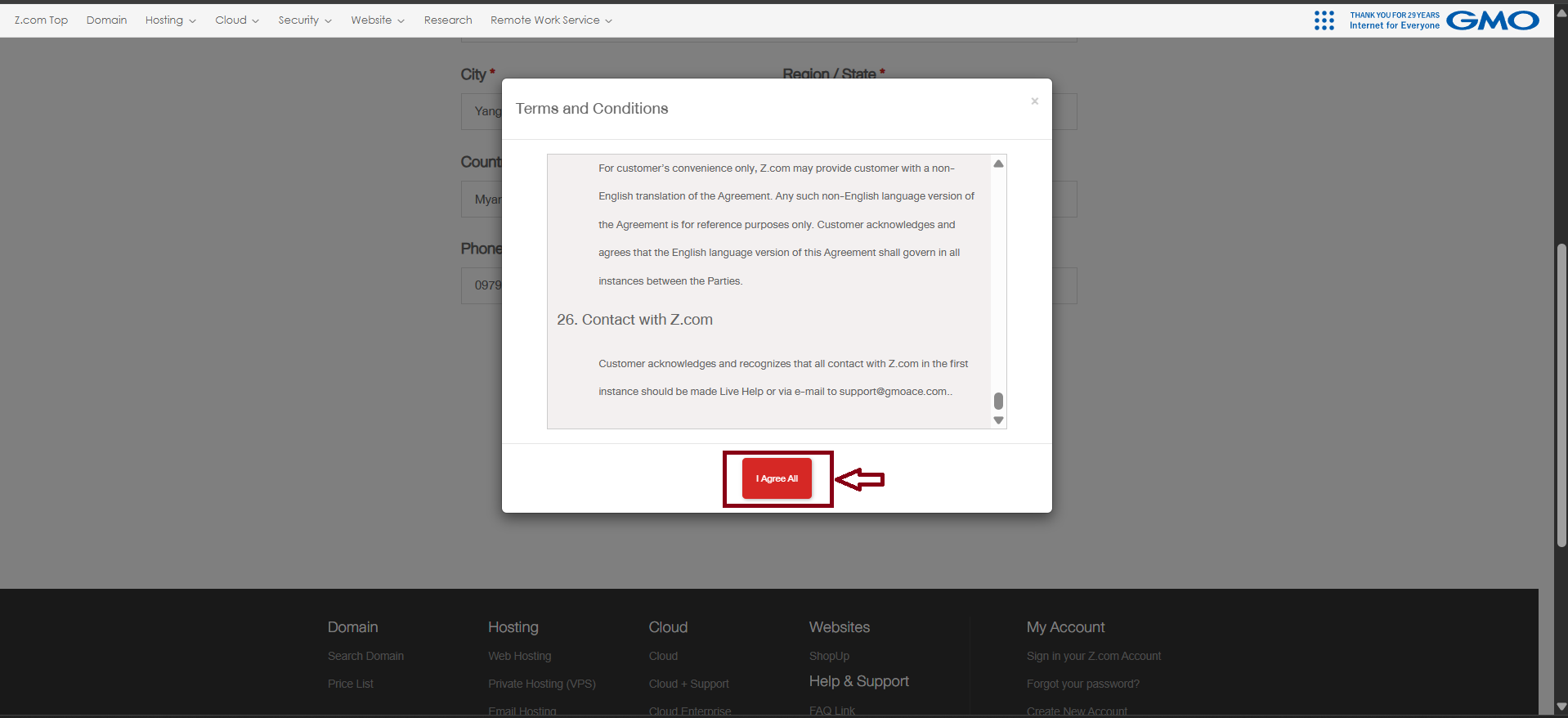Screen dimensions: 1568x718
Task: Open Cloud + Support footer link
Action: click(x=688, y=684)
